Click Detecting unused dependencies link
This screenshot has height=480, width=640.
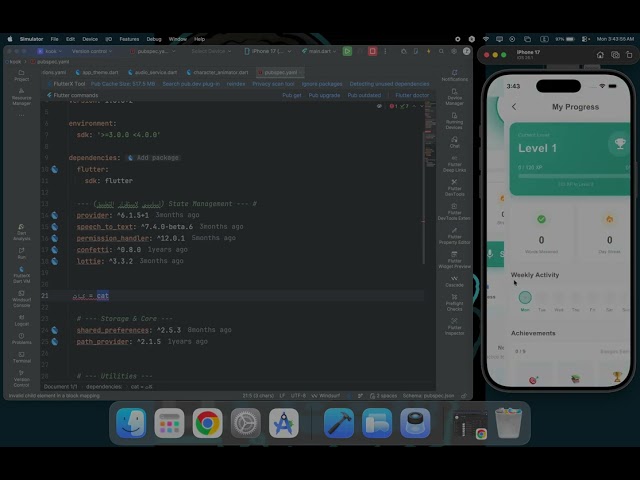(x=389, y=84)
